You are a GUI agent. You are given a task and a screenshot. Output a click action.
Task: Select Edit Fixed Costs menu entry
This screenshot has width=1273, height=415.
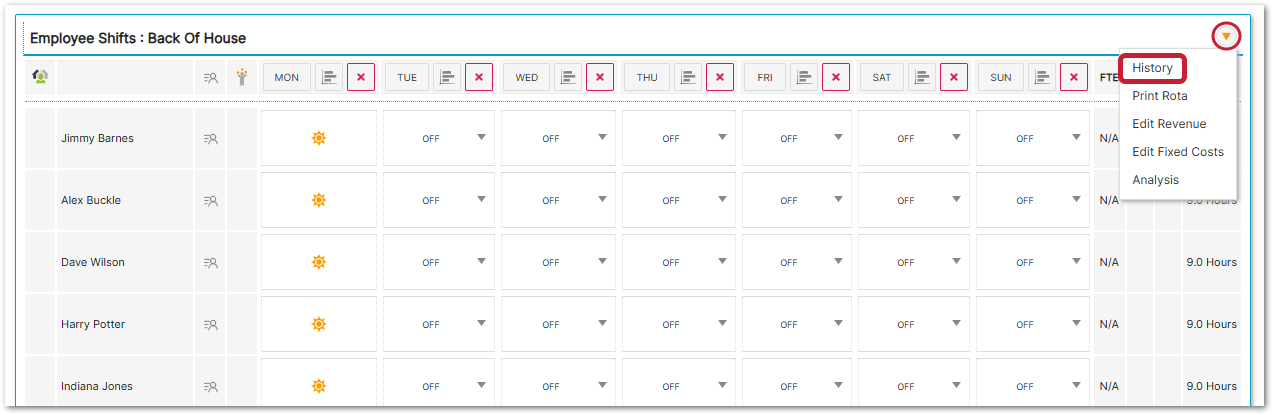(1177, 152)
